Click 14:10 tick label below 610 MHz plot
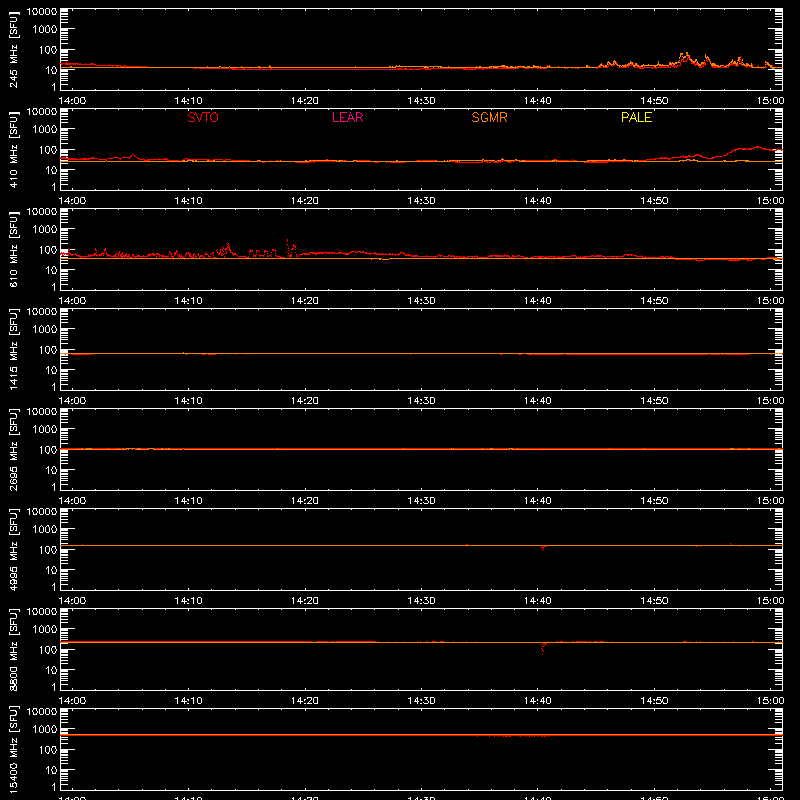800x800 pixels. point(188,301)
